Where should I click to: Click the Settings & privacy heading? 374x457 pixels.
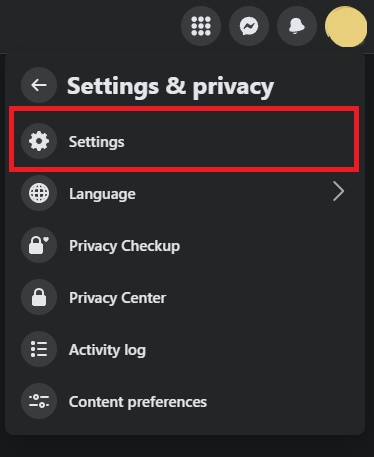170,87
